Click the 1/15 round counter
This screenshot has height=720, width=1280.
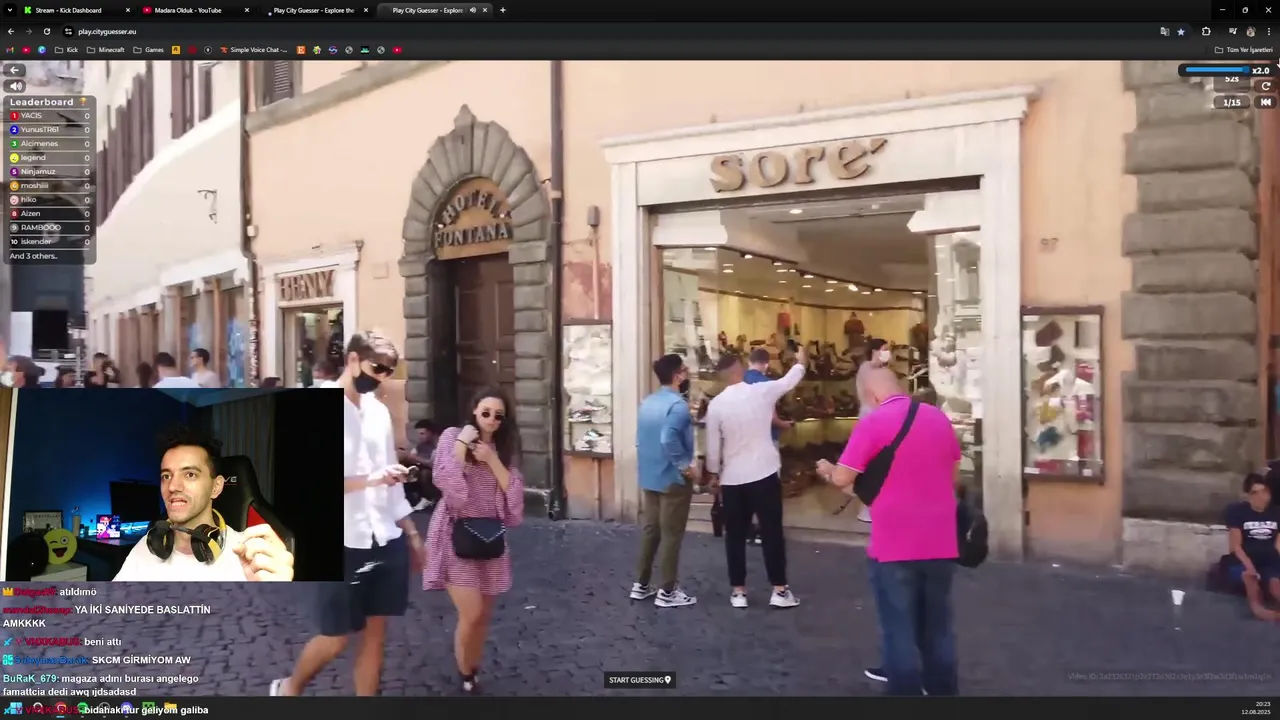tap(1232, 102)
